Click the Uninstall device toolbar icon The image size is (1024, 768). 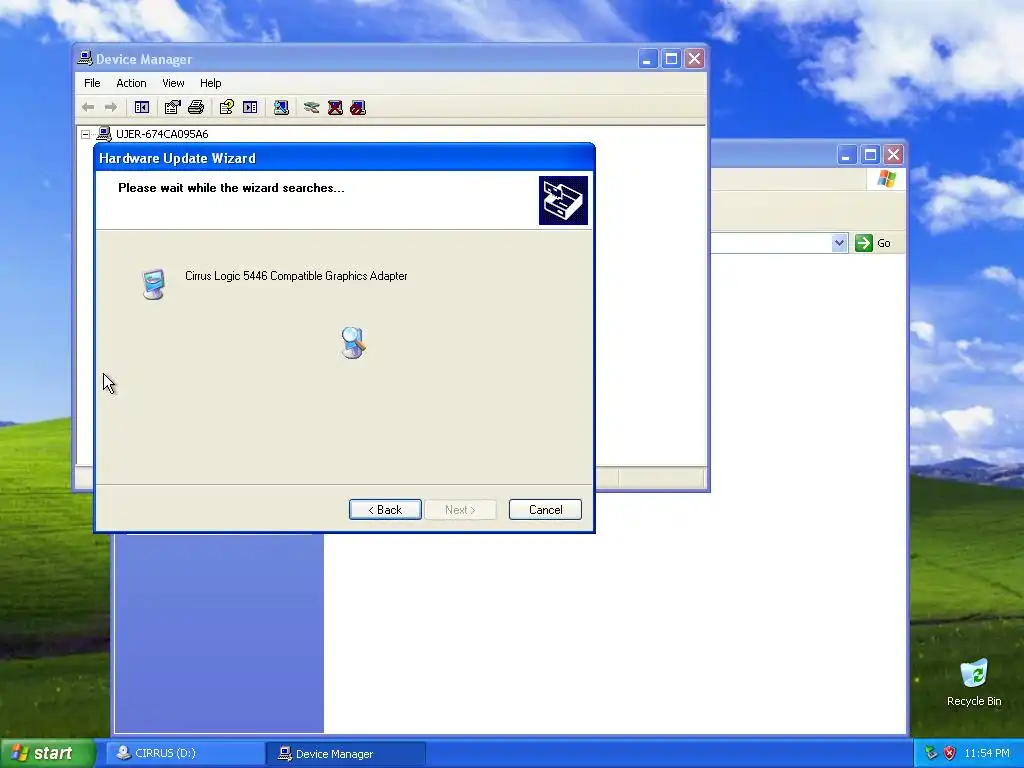pos(335,107)
